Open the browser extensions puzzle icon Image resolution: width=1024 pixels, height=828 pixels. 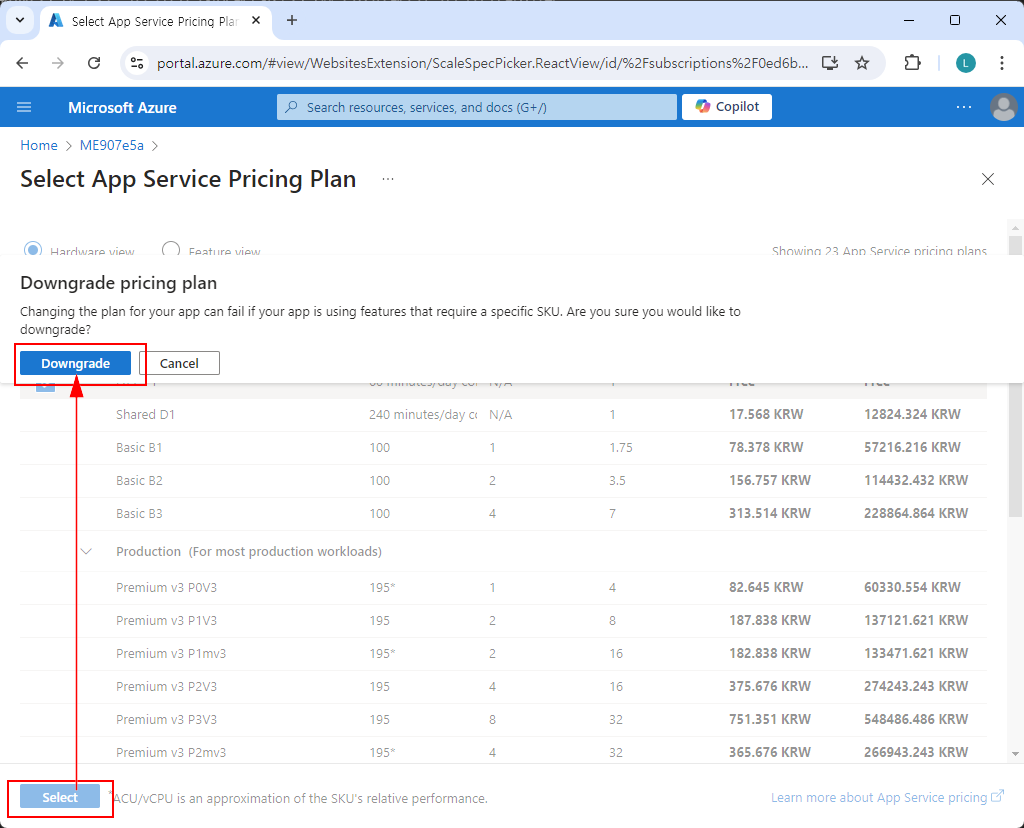coord(912,63)
